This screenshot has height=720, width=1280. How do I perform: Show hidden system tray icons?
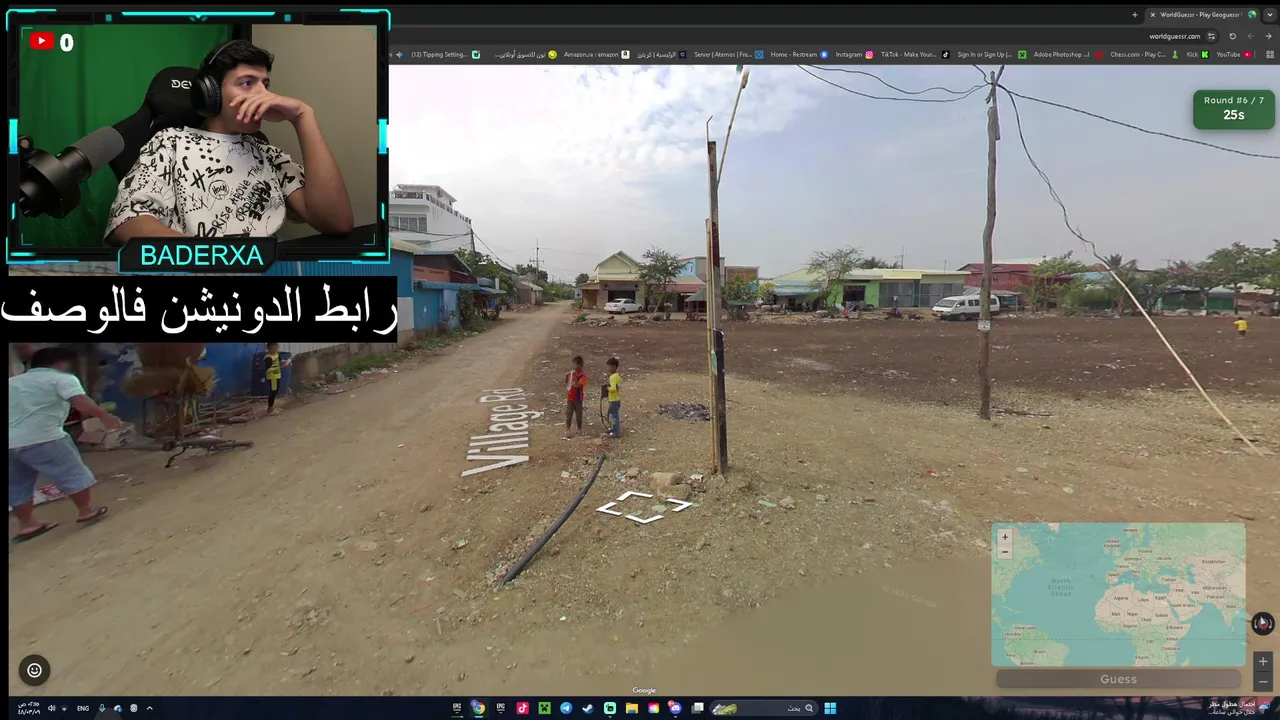click(x=150, y=708)
